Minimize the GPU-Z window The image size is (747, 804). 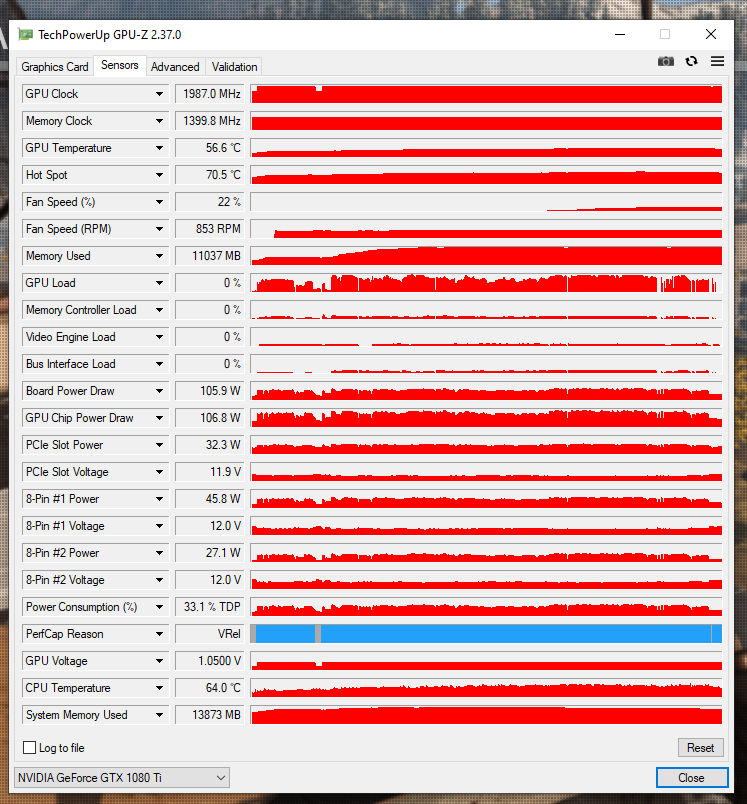(x=620, y=34)
